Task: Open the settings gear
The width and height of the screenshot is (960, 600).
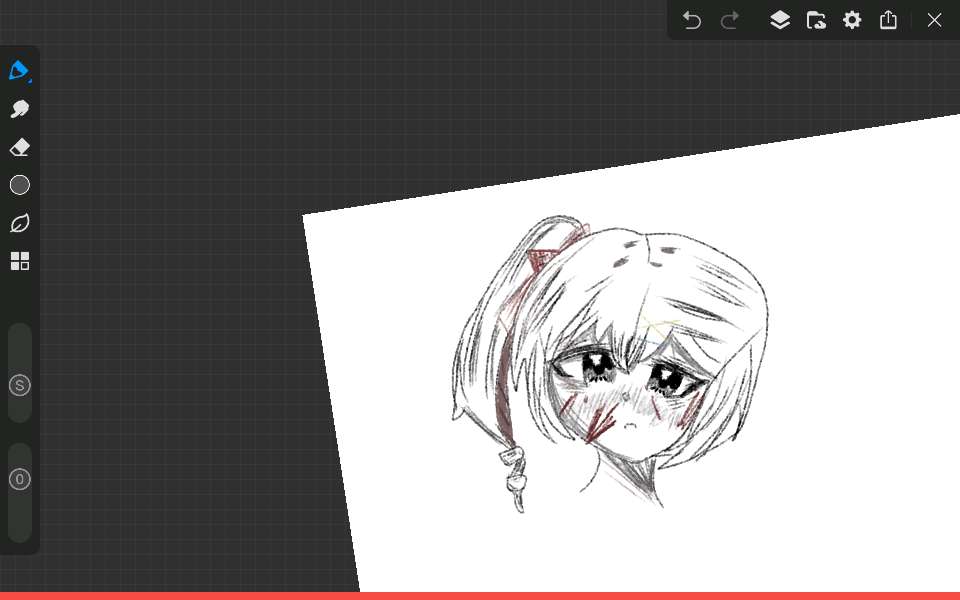Action: coord(852,20)
